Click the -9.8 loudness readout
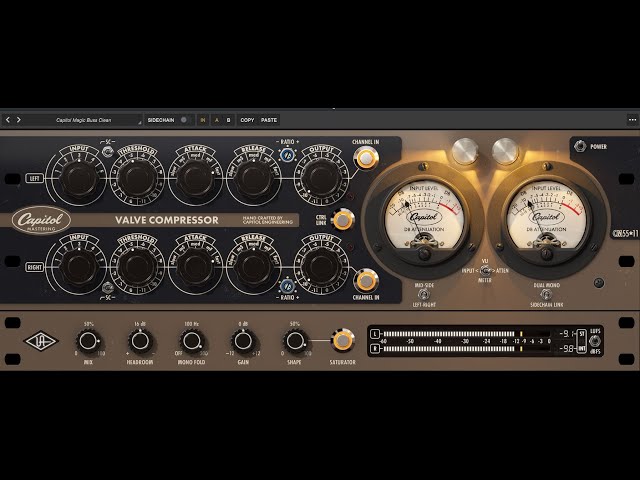Viewport: 640px width, 480px height. coord(567,349)
